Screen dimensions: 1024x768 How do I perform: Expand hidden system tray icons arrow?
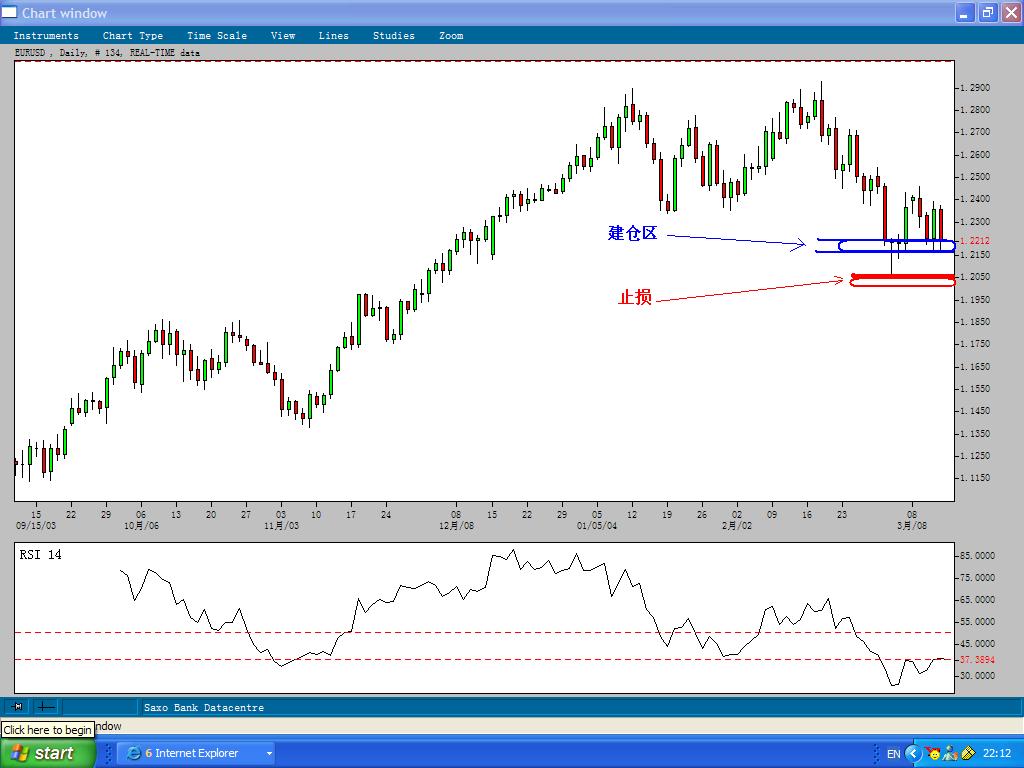[912, 754]
